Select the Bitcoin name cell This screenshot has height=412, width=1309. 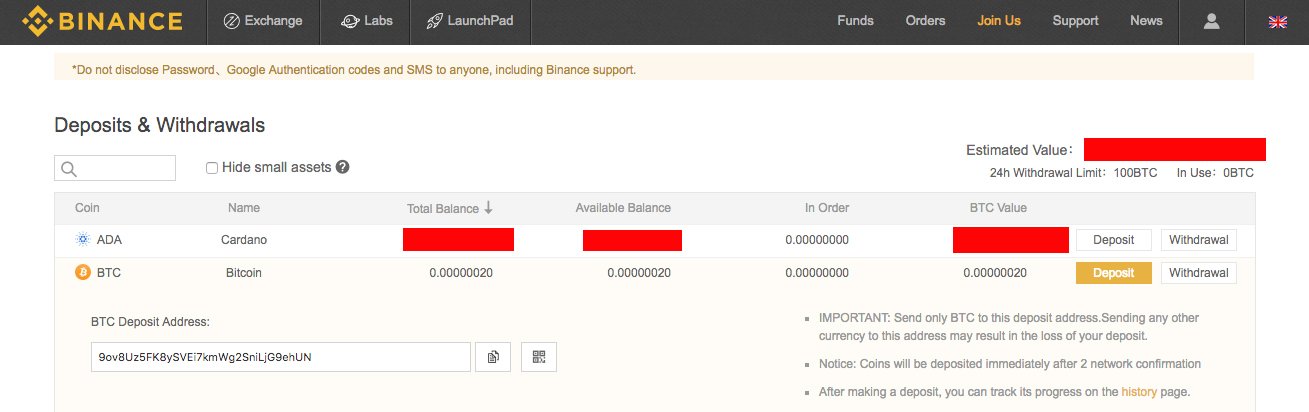pyautogui.click(x=243, y=272)
